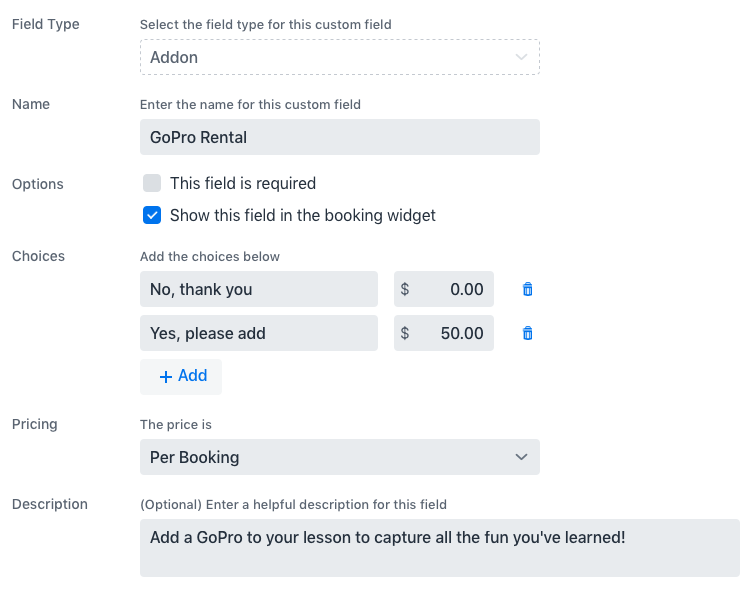Click the dollar sign of the second choice price
Image resolution: width=746 pixels, height=592 pixels.
[405, 333]
